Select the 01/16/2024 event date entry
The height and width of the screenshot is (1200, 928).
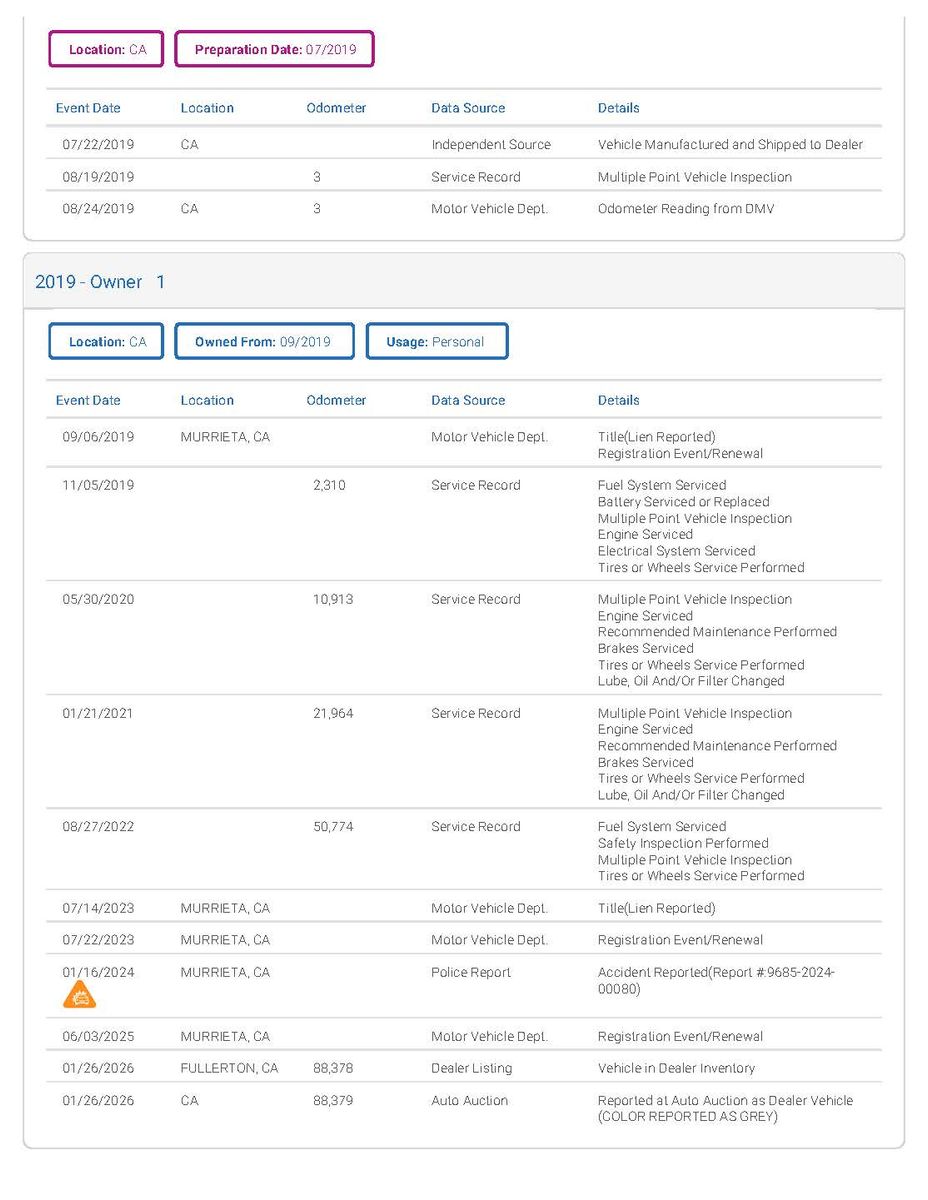pos(98,972)
